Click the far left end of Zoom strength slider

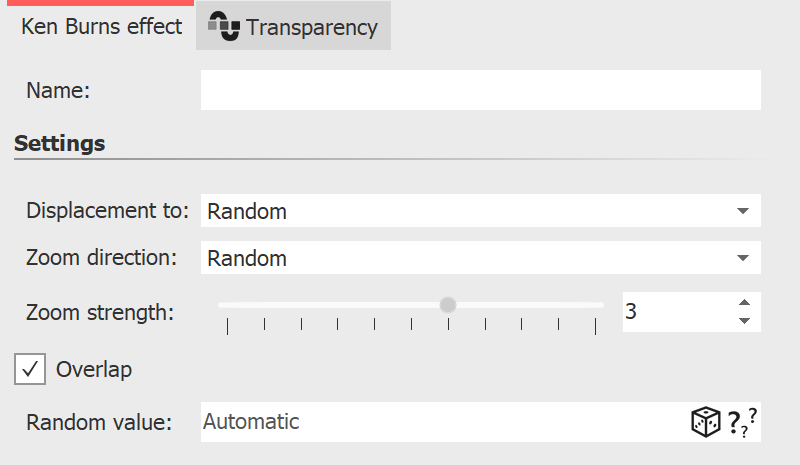coord(220,304)
